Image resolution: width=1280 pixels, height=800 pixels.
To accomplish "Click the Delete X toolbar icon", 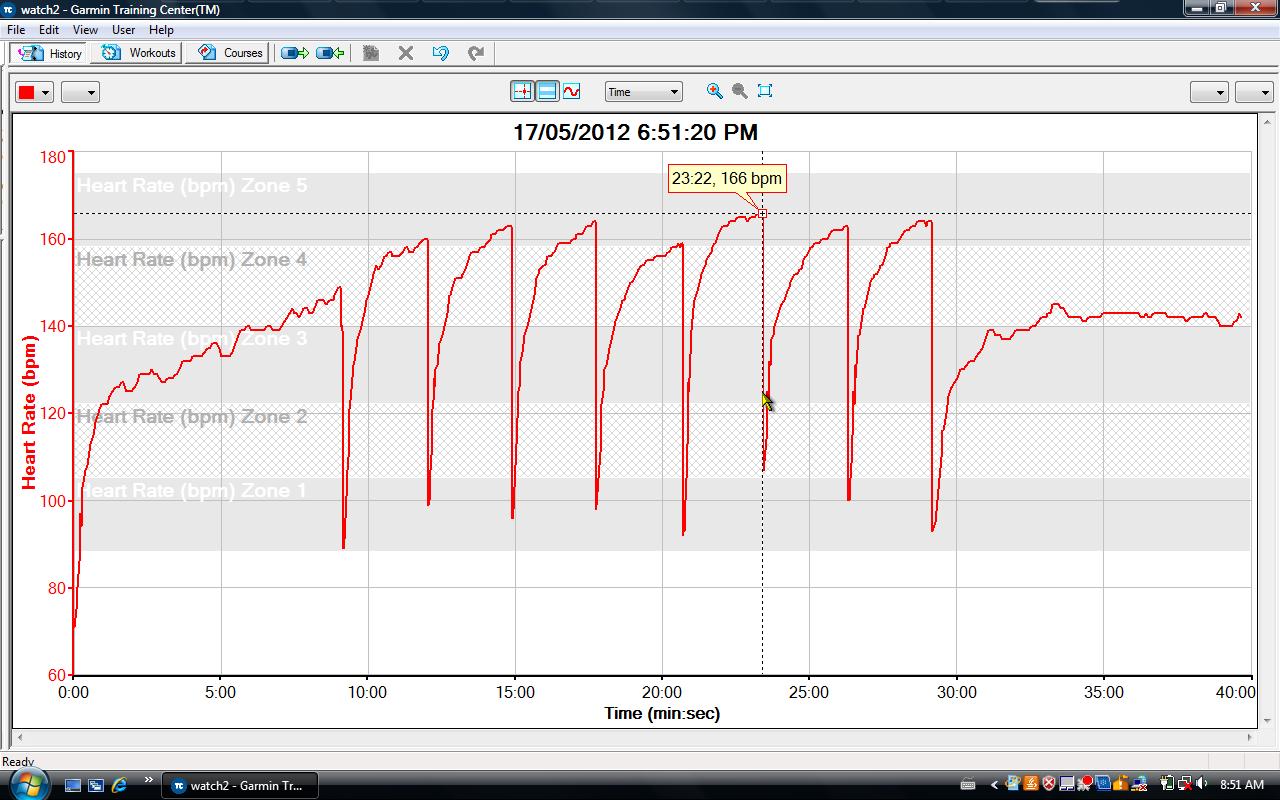I will click(406, 53).
